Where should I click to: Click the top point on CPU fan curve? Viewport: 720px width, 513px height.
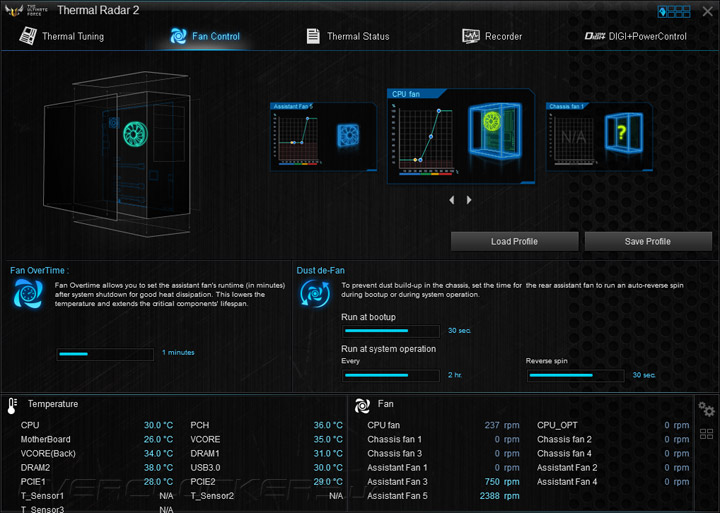coord(439,111)
